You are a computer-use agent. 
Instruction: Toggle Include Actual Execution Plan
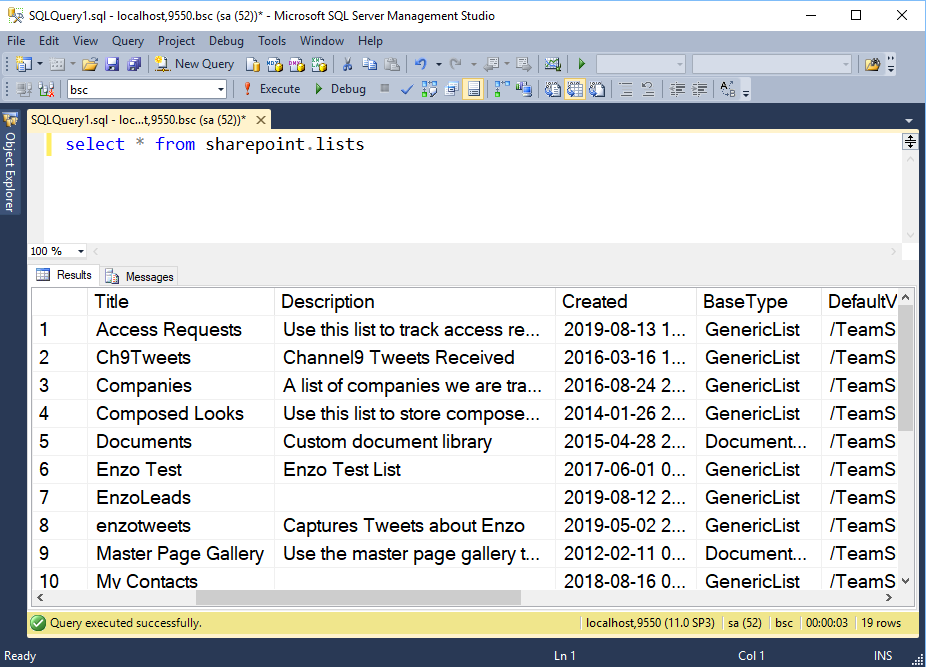501,89
